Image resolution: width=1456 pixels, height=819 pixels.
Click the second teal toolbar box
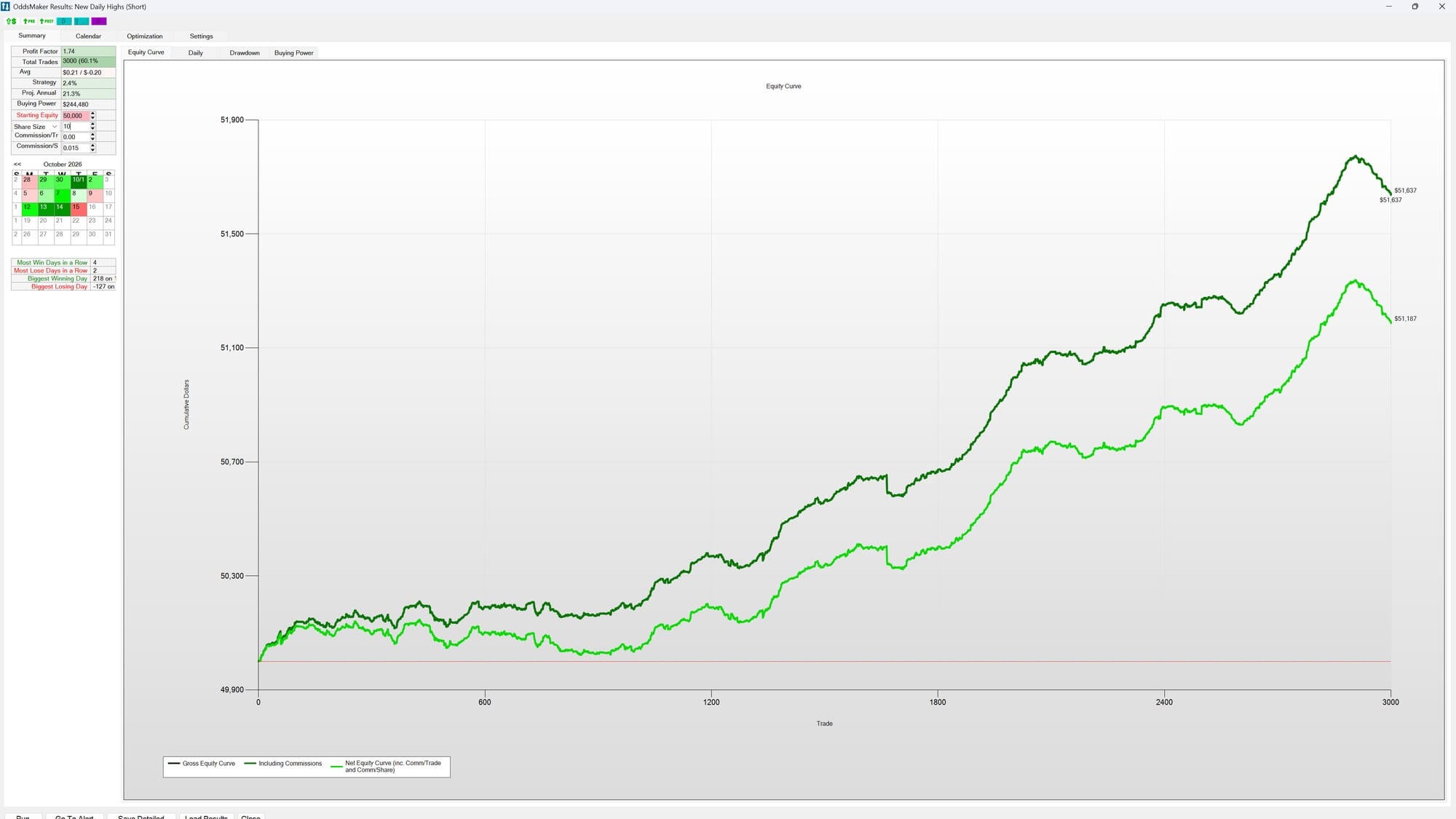coord(82,21)
